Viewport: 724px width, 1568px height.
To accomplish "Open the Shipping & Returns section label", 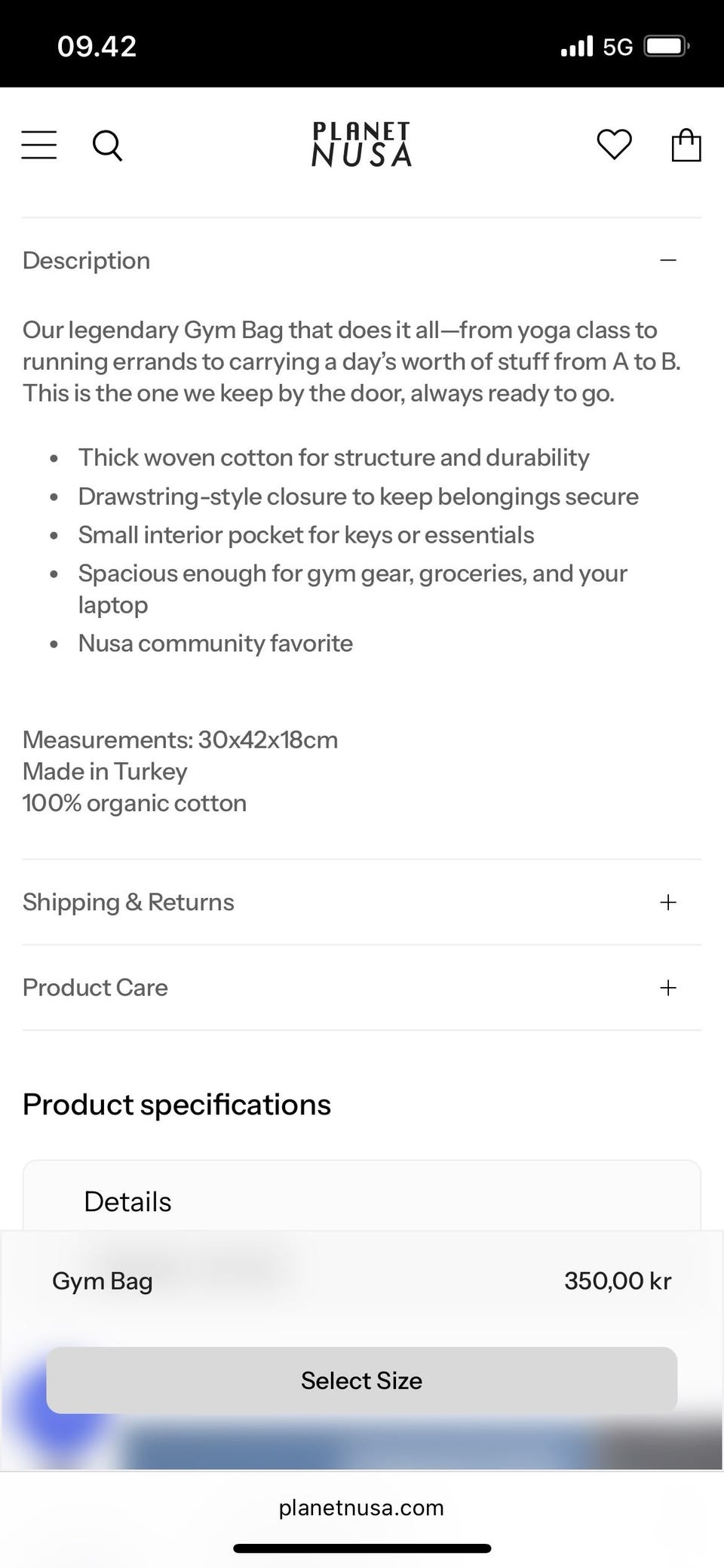I will click(128, 902).
